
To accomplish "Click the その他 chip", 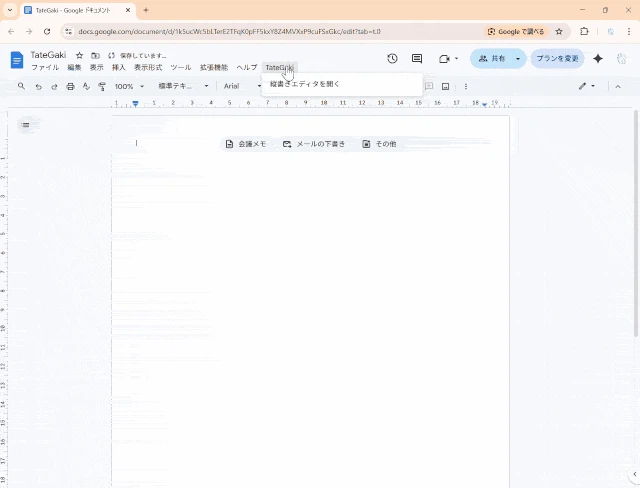I will (379, 144).
